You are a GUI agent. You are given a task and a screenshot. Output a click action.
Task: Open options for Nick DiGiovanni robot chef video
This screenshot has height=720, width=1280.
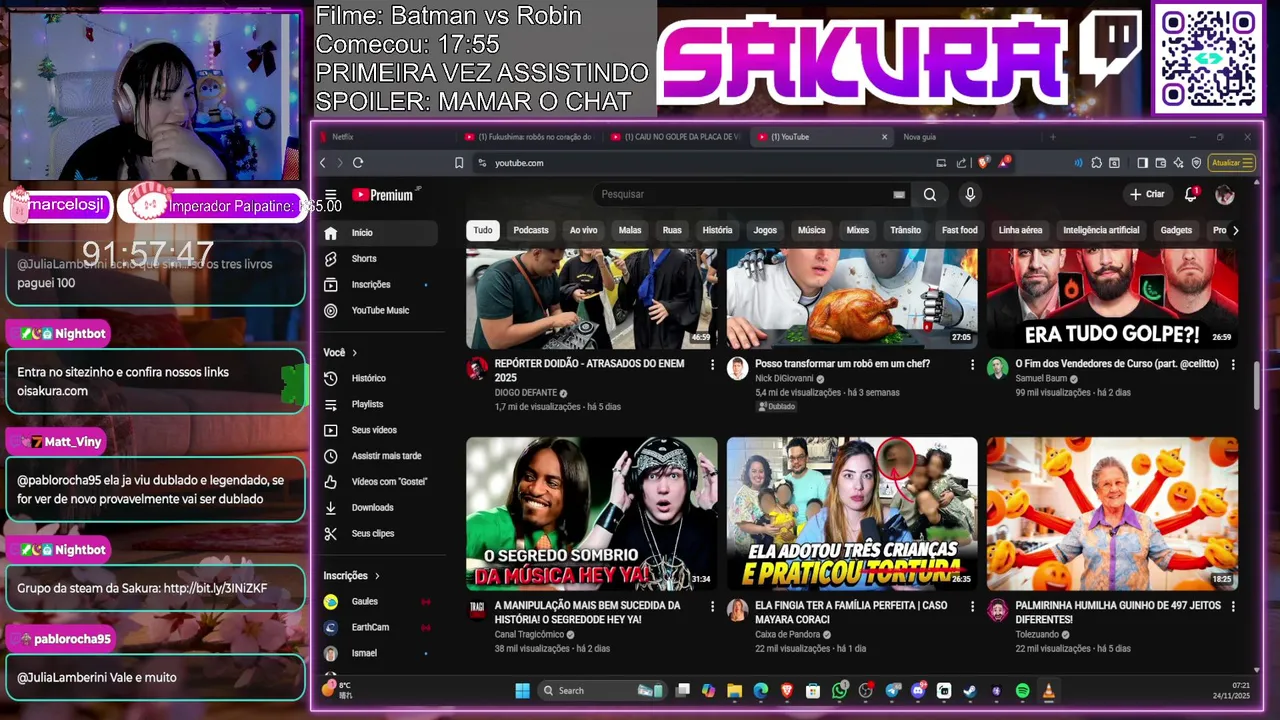point(972,365)
